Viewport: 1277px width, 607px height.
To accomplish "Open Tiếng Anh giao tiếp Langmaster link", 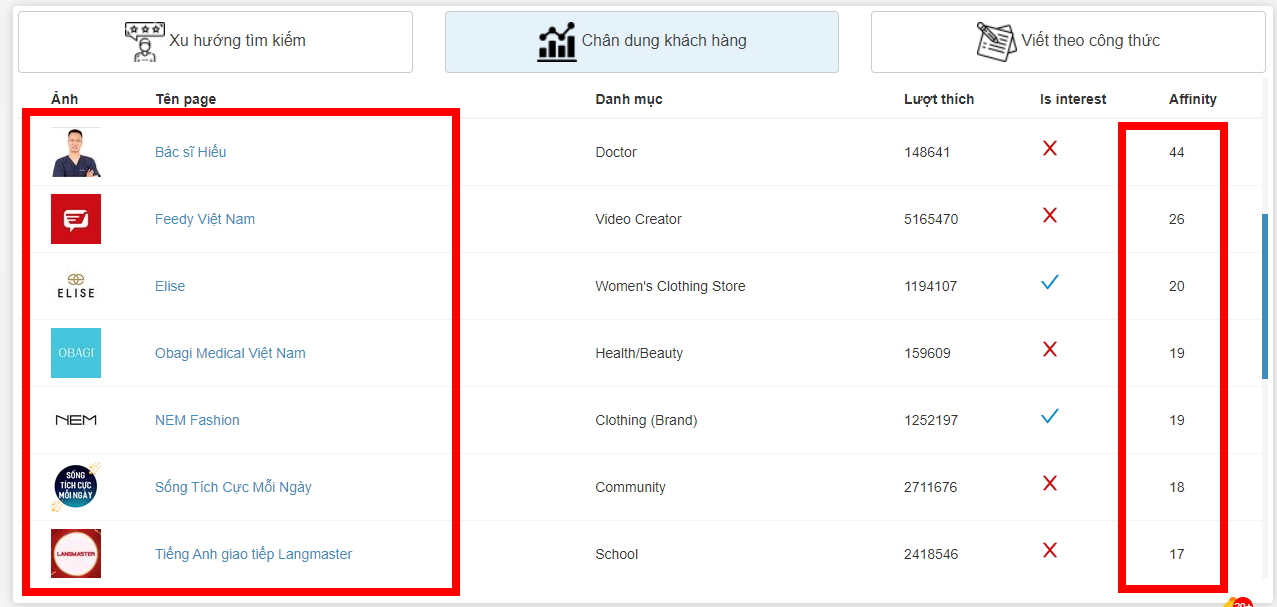I will point(253,554).
